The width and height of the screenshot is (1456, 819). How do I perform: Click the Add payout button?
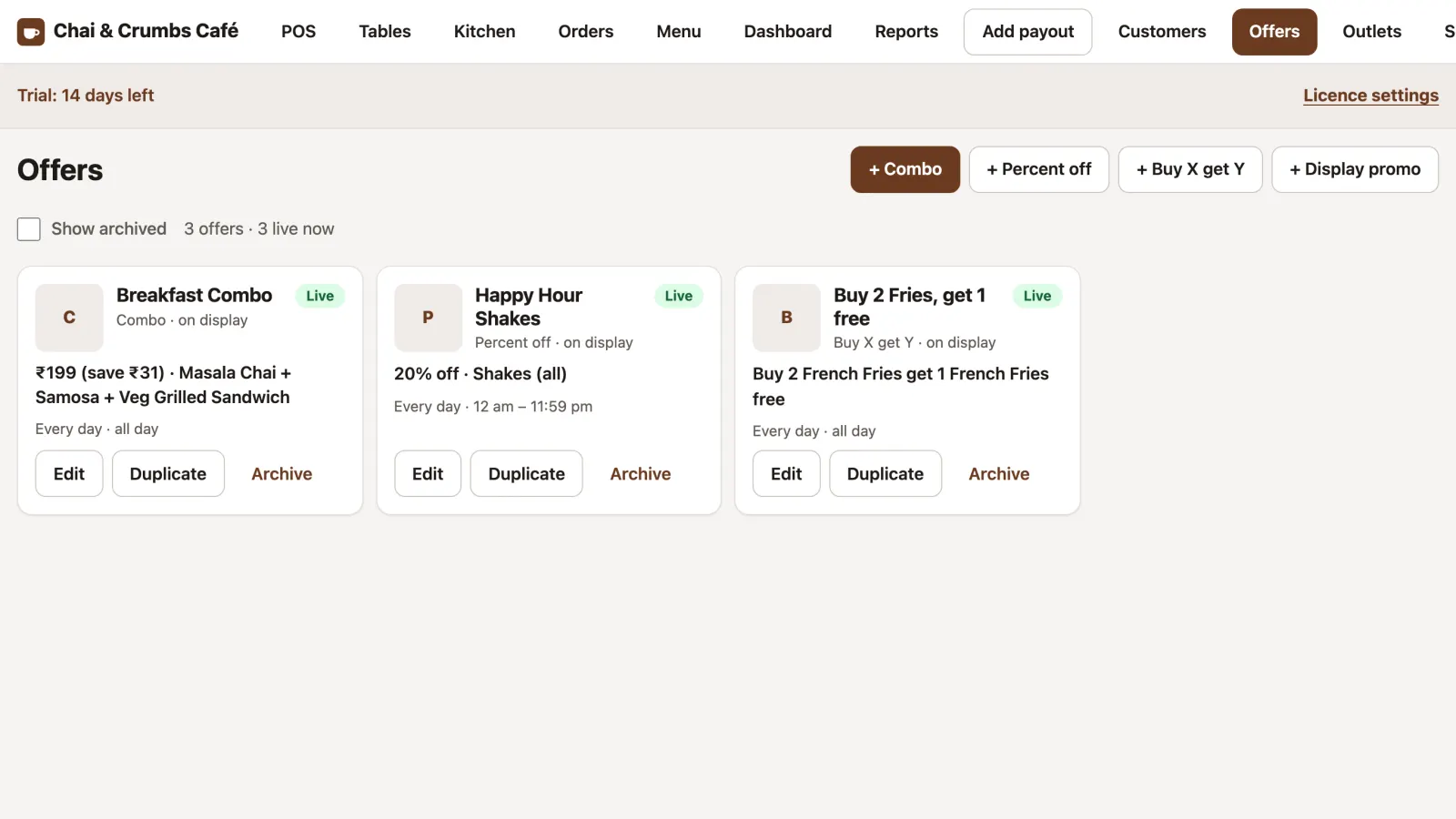pos(1028,32)
